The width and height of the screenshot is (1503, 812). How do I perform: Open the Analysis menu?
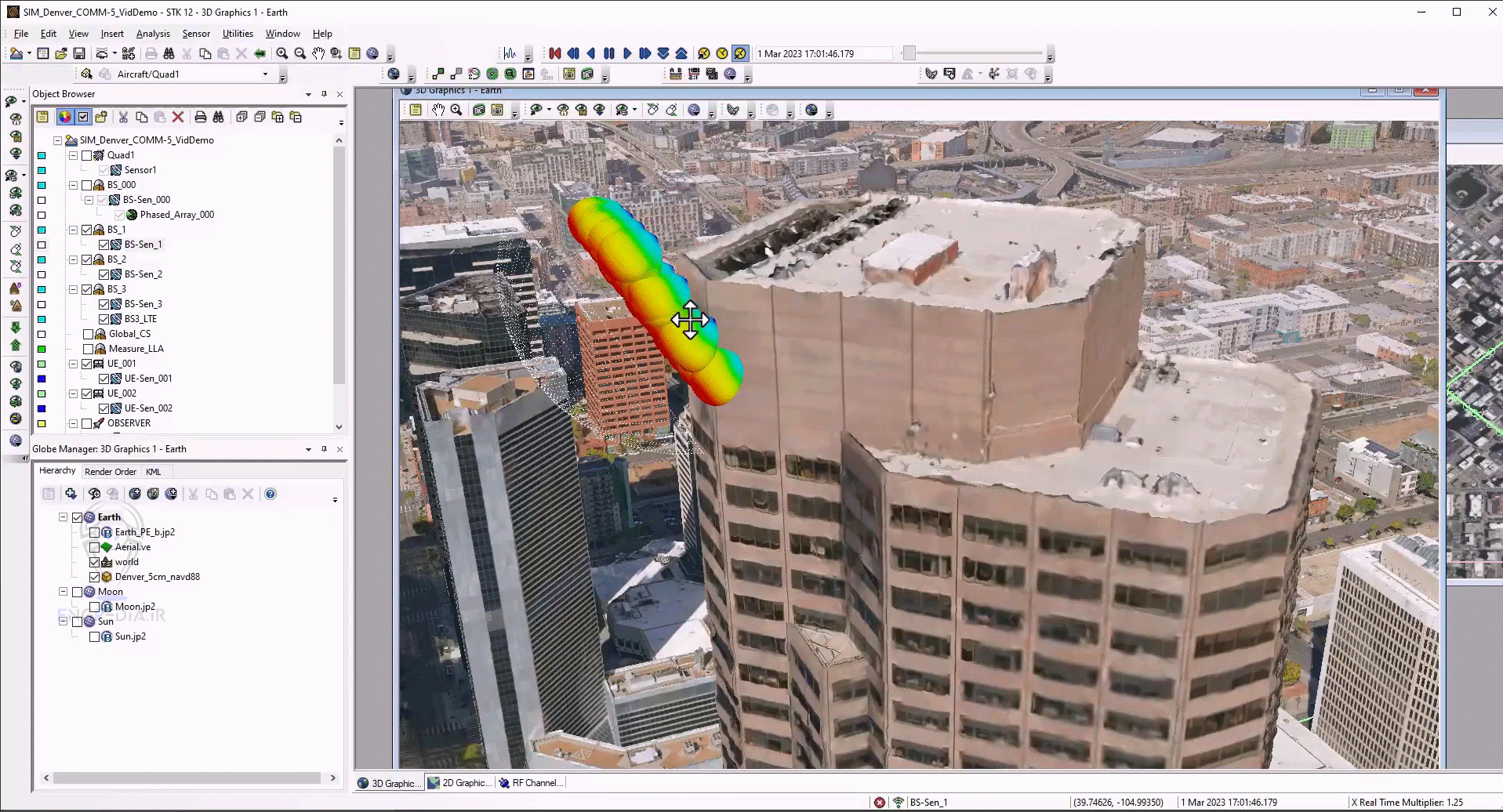pos(153,34)
